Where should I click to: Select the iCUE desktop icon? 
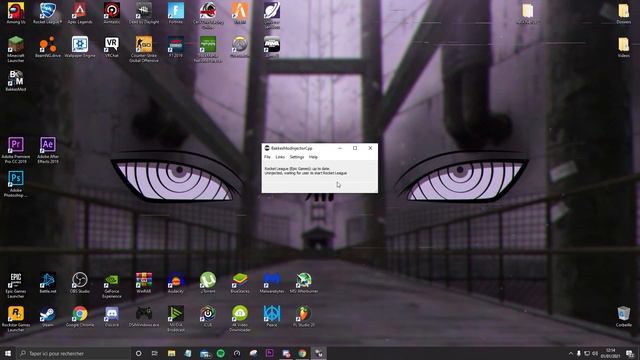point(208,316)
